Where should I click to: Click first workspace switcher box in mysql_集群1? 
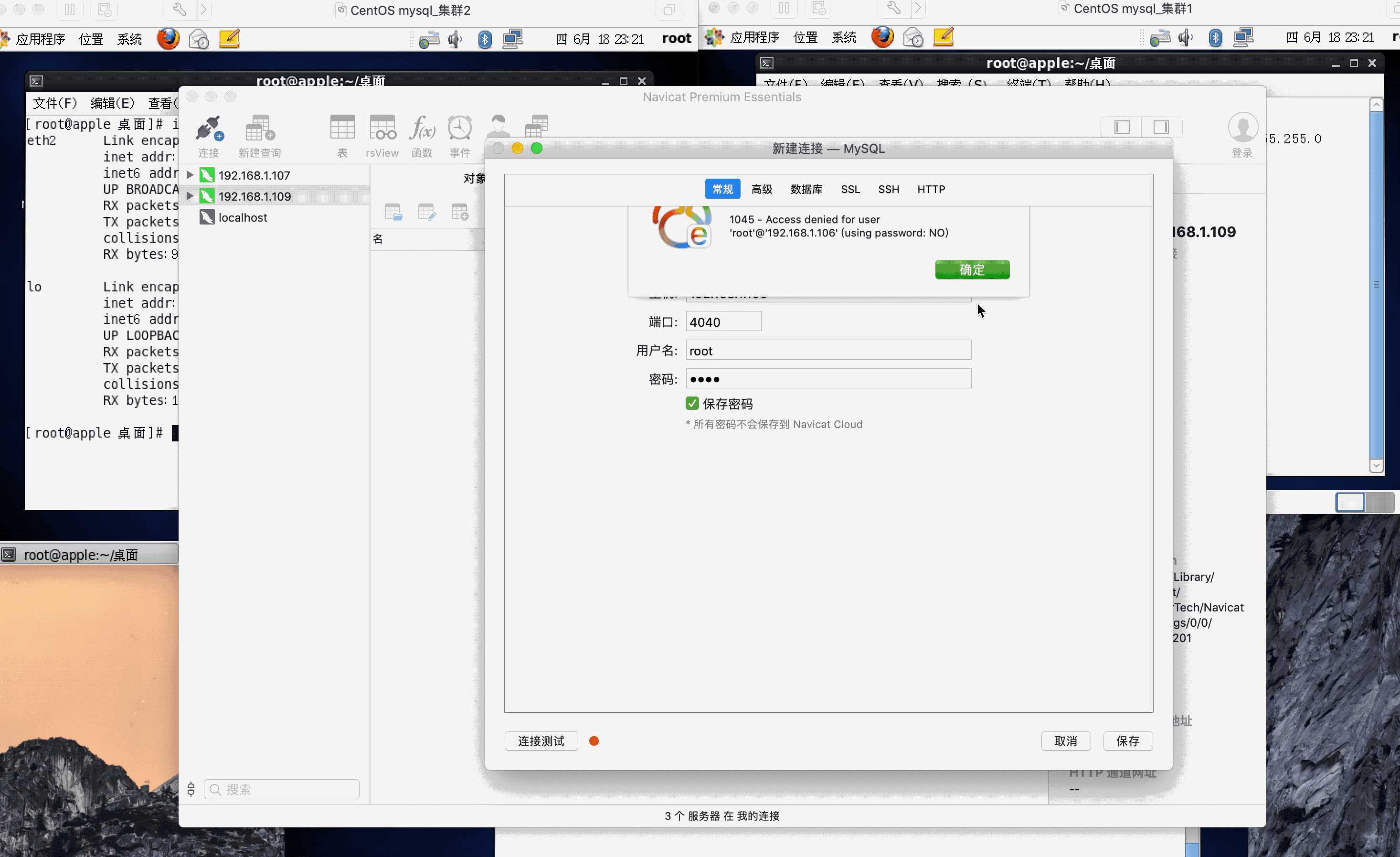pyautogui.click(x=1349, y=502)
